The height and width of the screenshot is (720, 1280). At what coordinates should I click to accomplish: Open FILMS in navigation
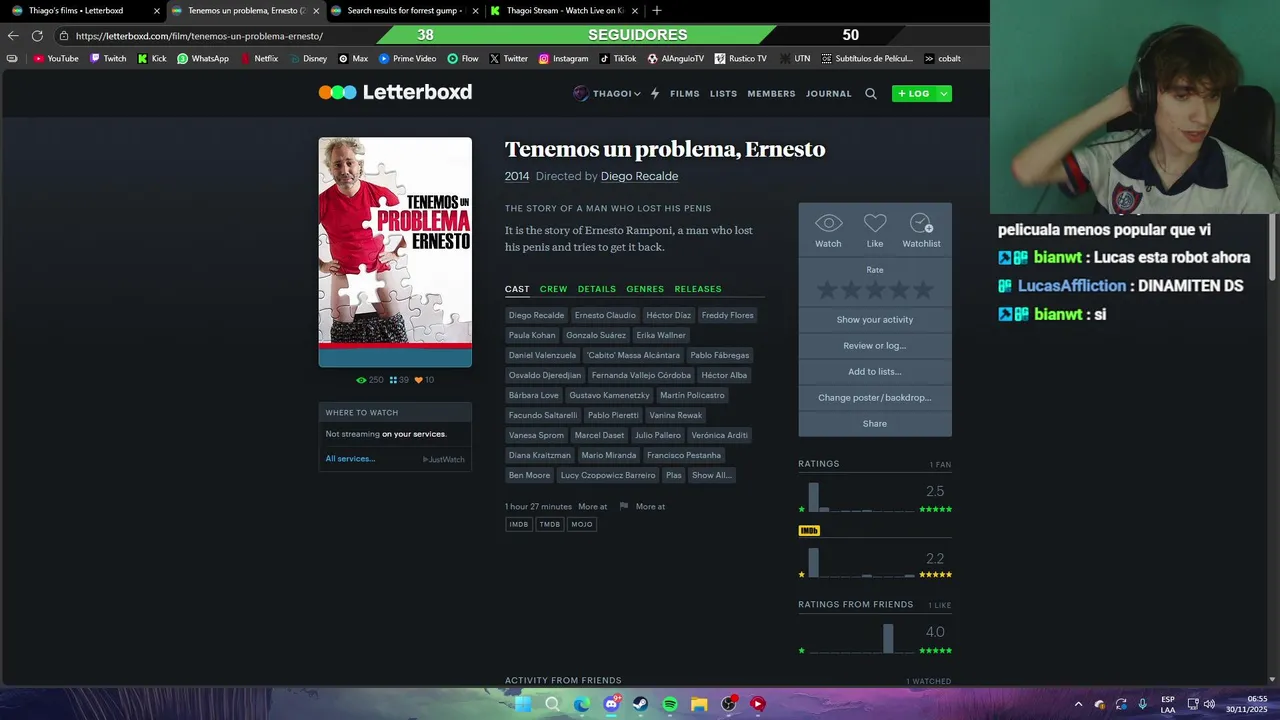pyautogui.click(x=685, y=93)
